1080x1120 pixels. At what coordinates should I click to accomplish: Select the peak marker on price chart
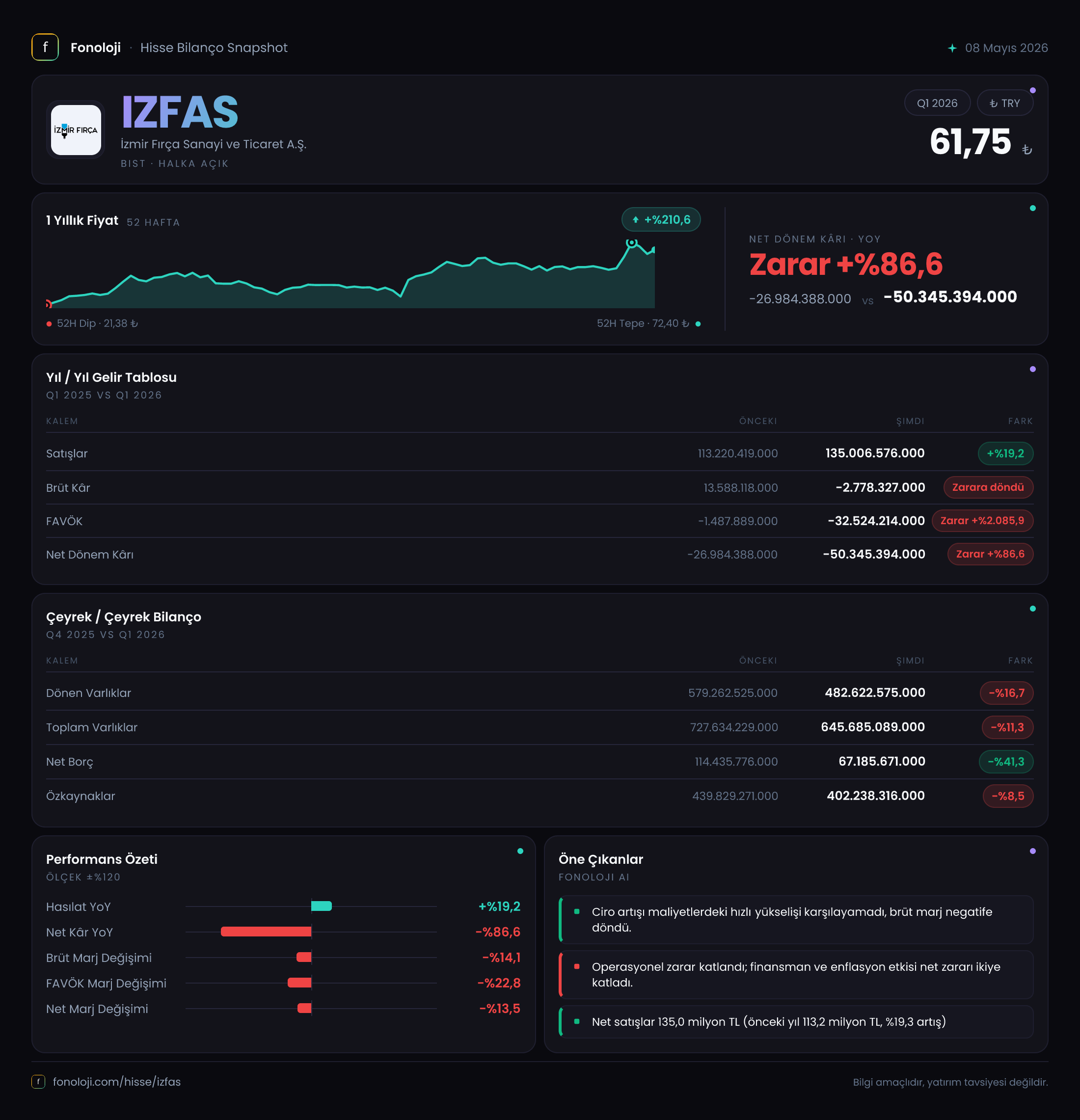pos(631,243)
